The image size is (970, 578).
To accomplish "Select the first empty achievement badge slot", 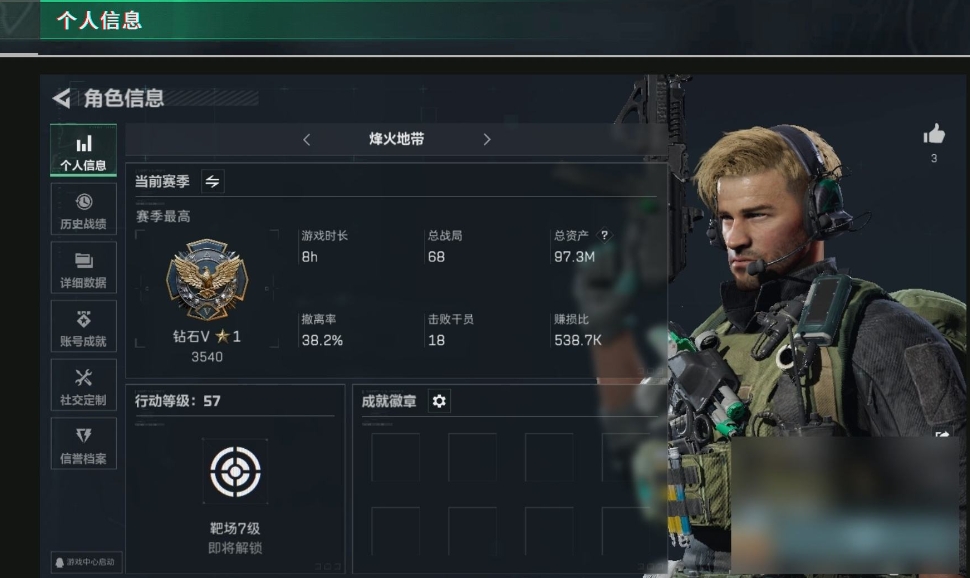I will pos(395,457).
